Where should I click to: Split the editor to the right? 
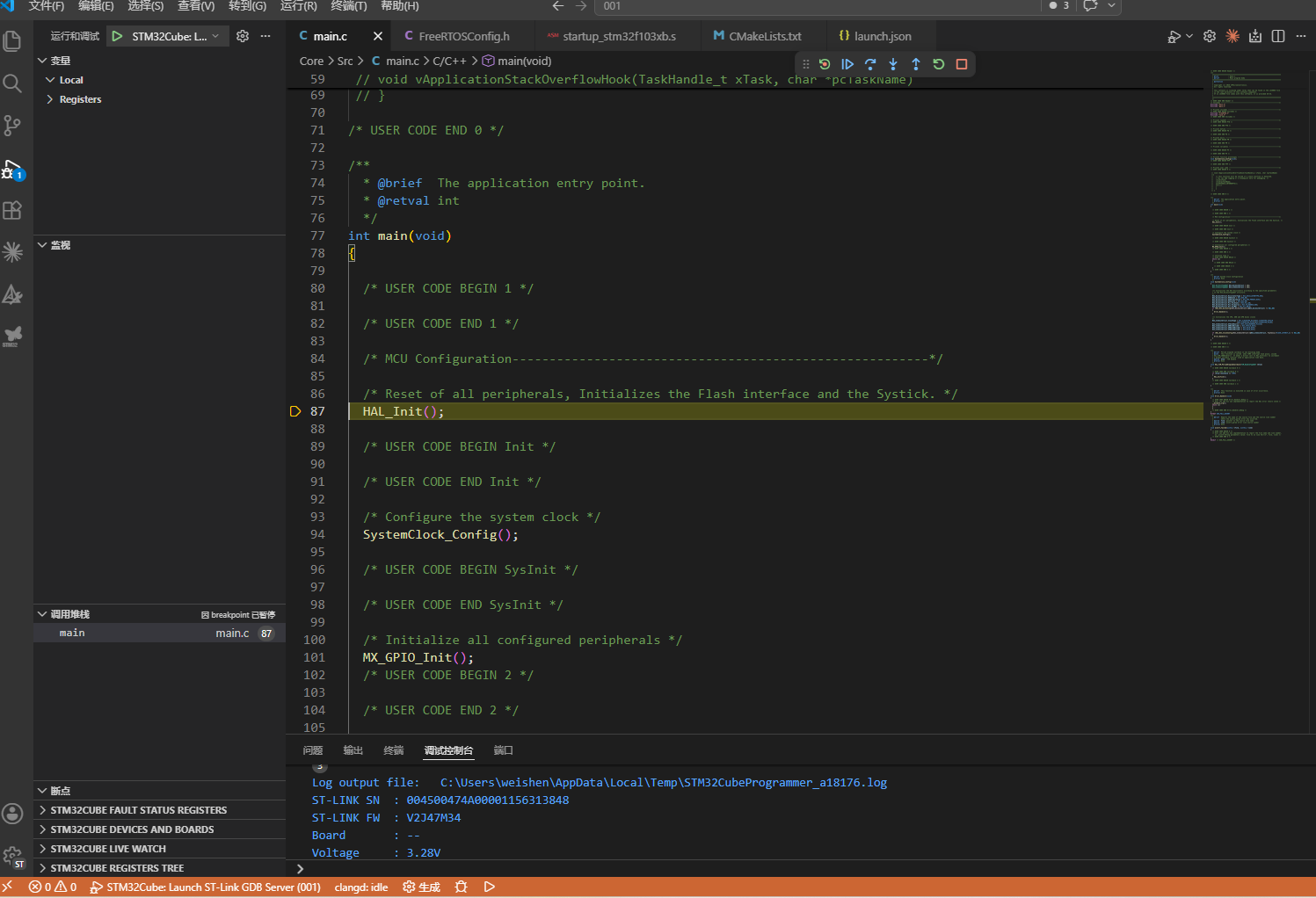1278,36
